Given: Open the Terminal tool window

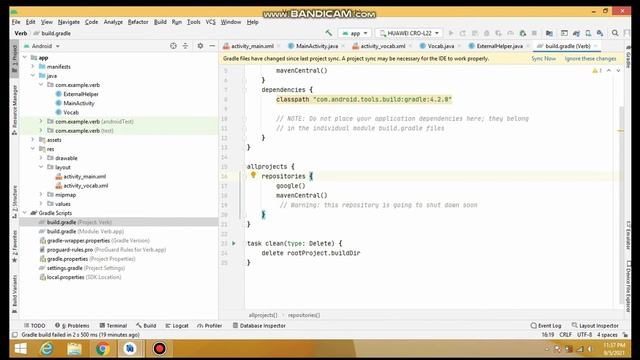Looking at the screenshot, I should (113, 325).
